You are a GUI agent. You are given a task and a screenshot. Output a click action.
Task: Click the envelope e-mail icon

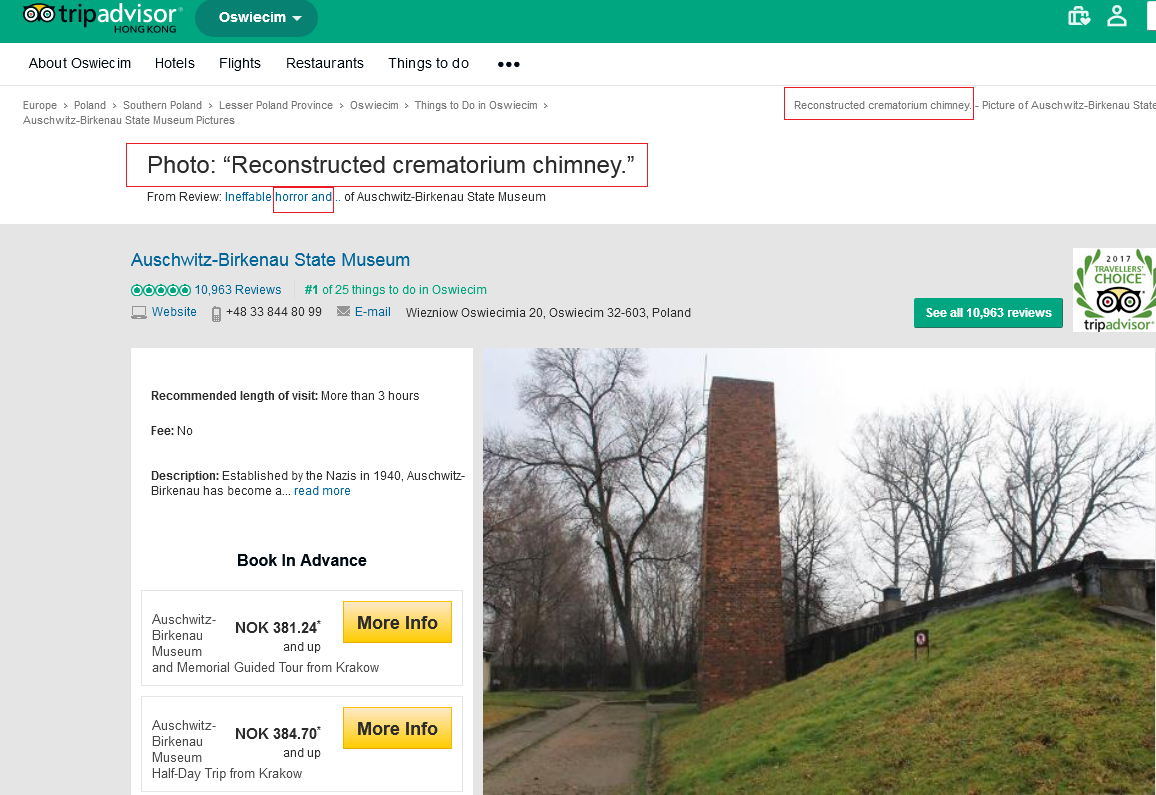pos(344,311)
